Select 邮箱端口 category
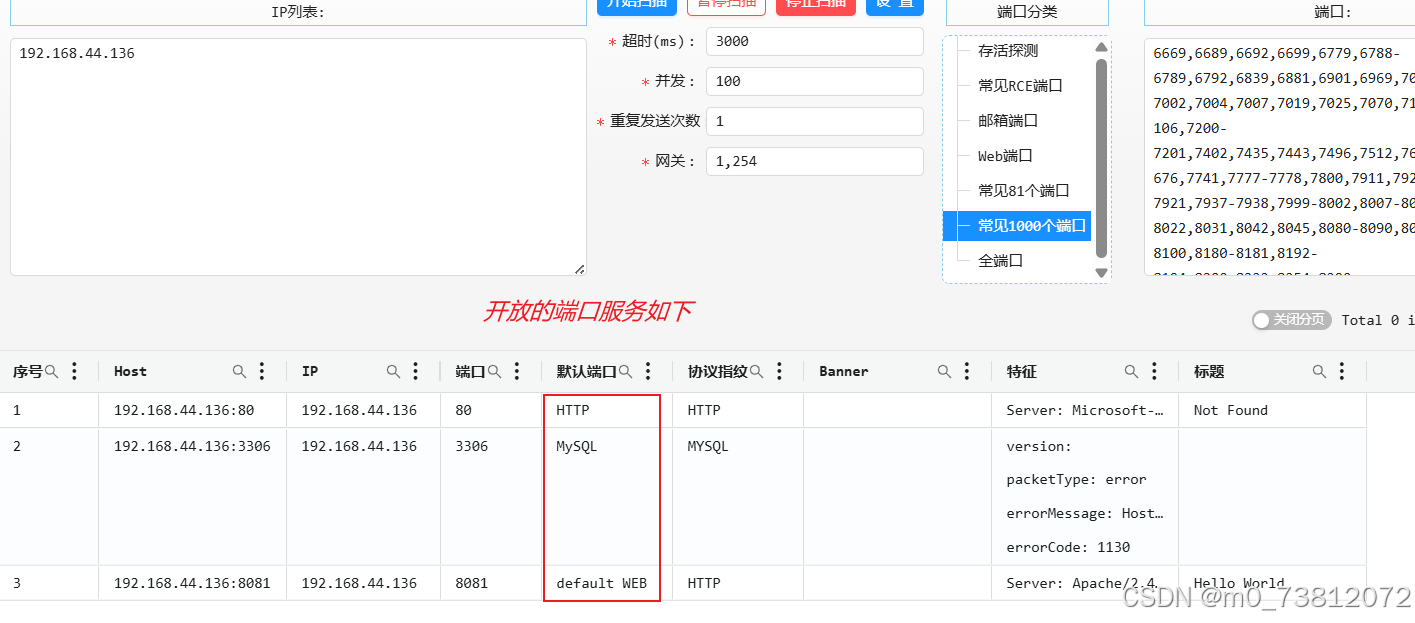 pos(1008,120)
